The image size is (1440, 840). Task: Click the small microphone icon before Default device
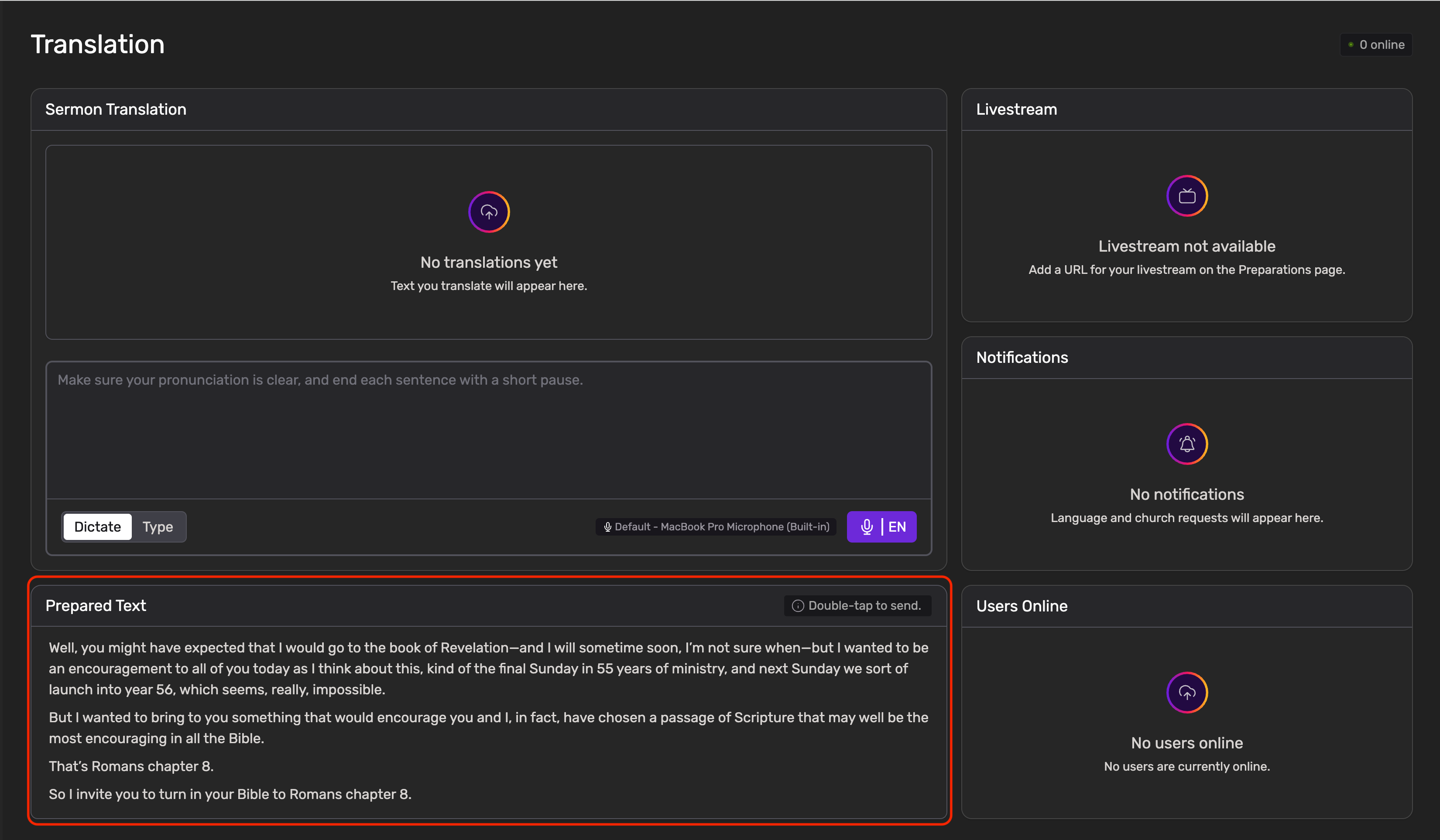click(x=607, y=526)
